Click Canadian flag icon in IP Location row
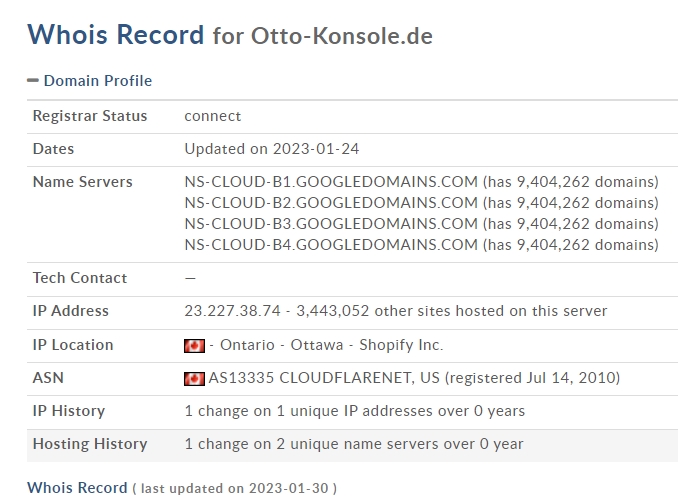 click(x=194, y=346)
